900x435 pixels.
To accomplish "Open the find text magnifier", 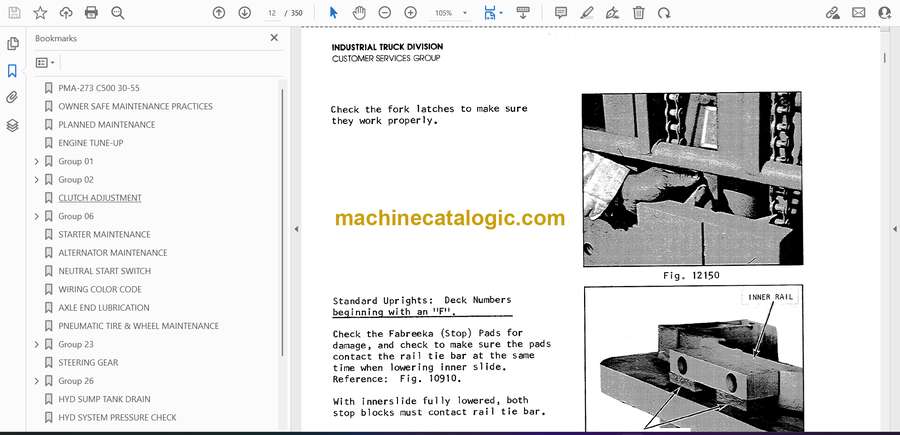I will tap(118, 13).
